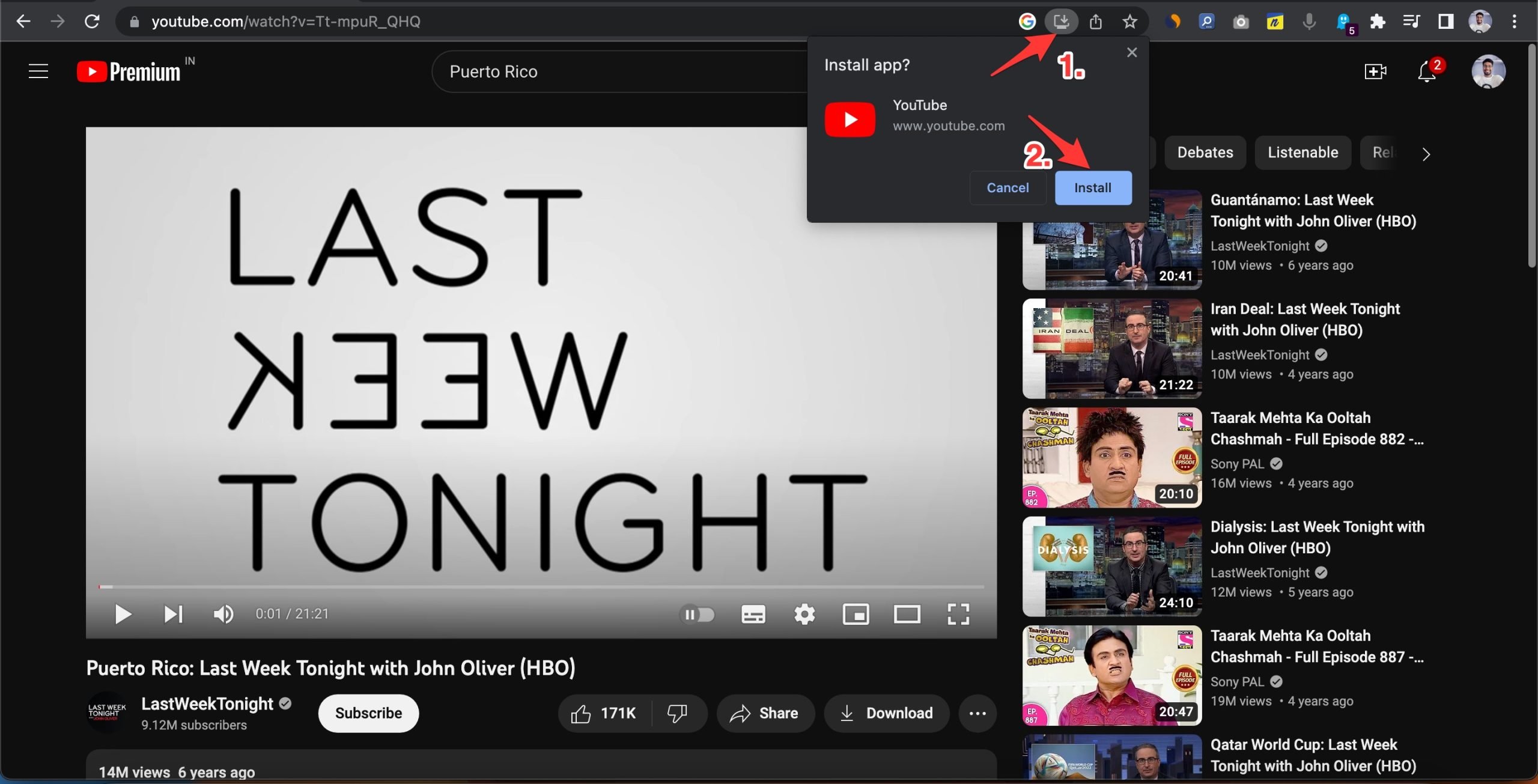
Task: Switch to theater mode
Action: [x=907, y=614]
